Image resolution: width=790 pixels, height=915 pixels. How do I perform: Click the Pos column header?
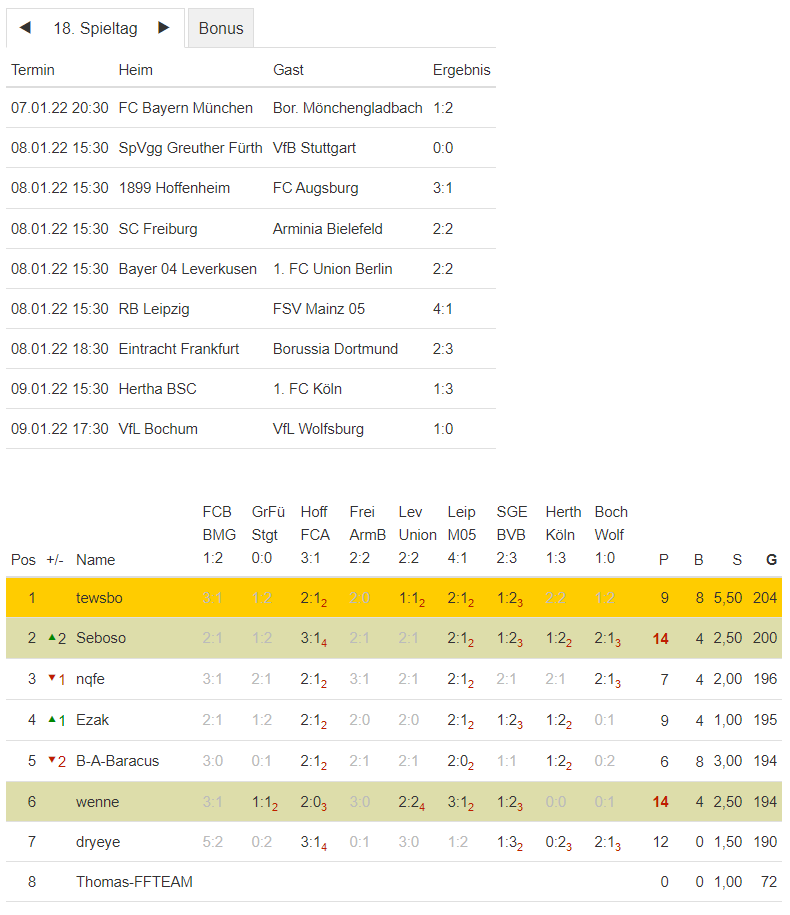(23, 560)
